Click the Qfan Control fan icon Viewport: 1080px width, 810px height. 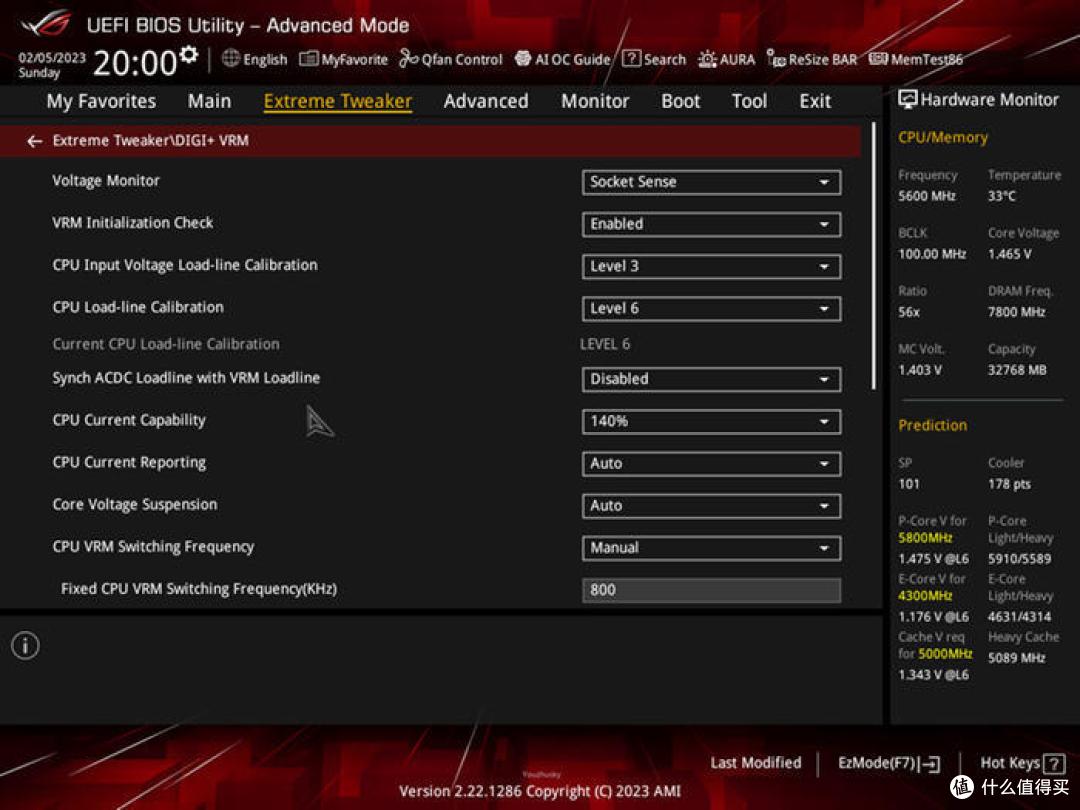pos(408,59)
